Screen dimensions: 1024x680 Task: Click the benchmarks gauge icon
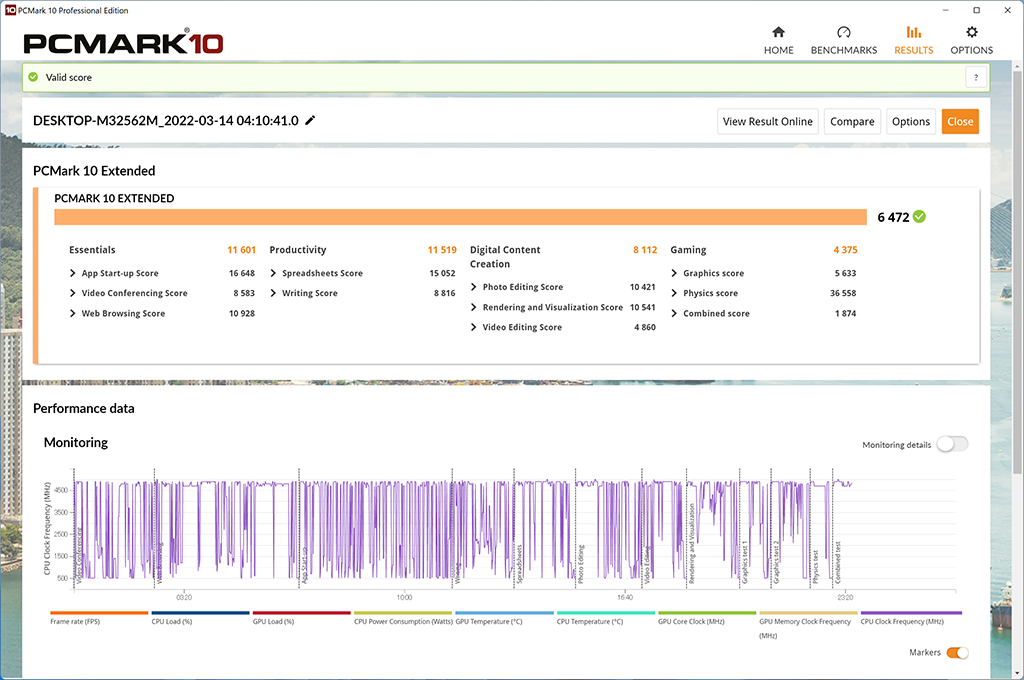(x=844, y=32)
